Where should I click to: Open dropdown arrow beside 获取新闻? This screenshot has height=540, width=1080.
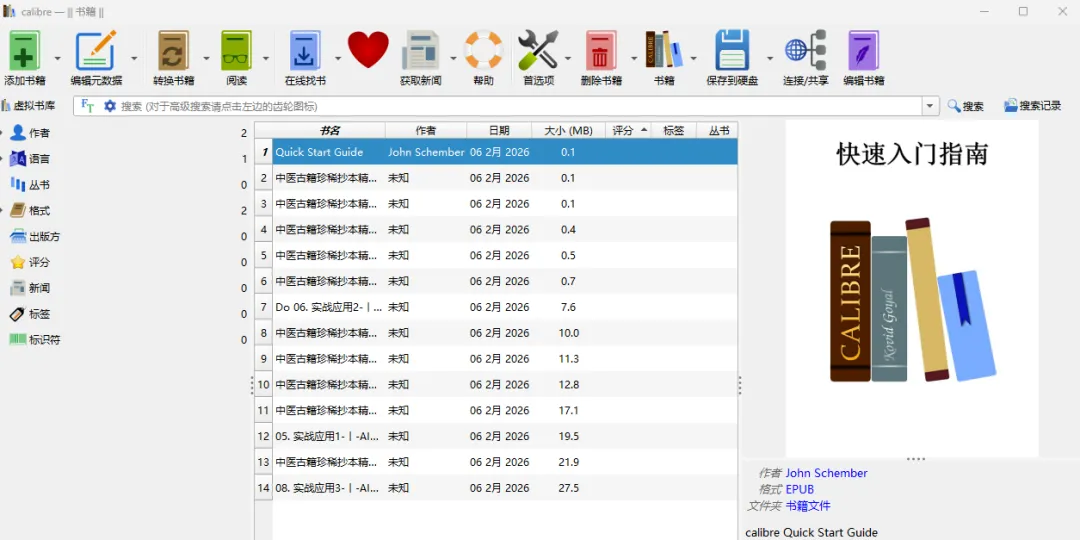(453, 59)
